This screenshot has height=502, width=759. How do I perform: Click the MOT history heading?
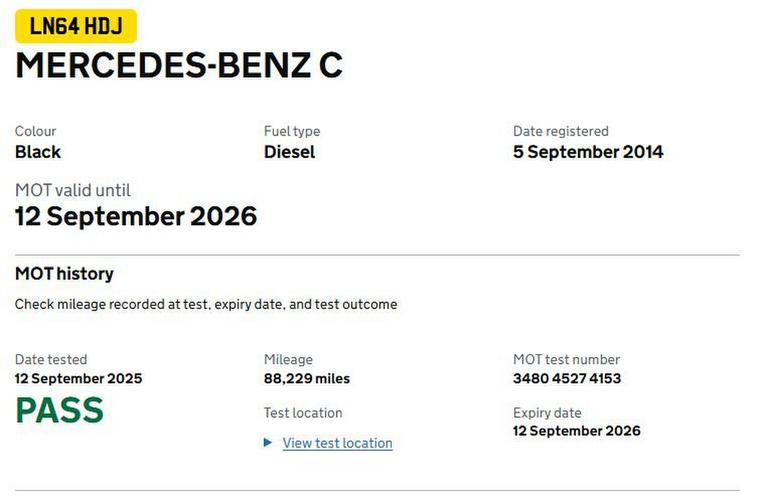coord(64,274)
